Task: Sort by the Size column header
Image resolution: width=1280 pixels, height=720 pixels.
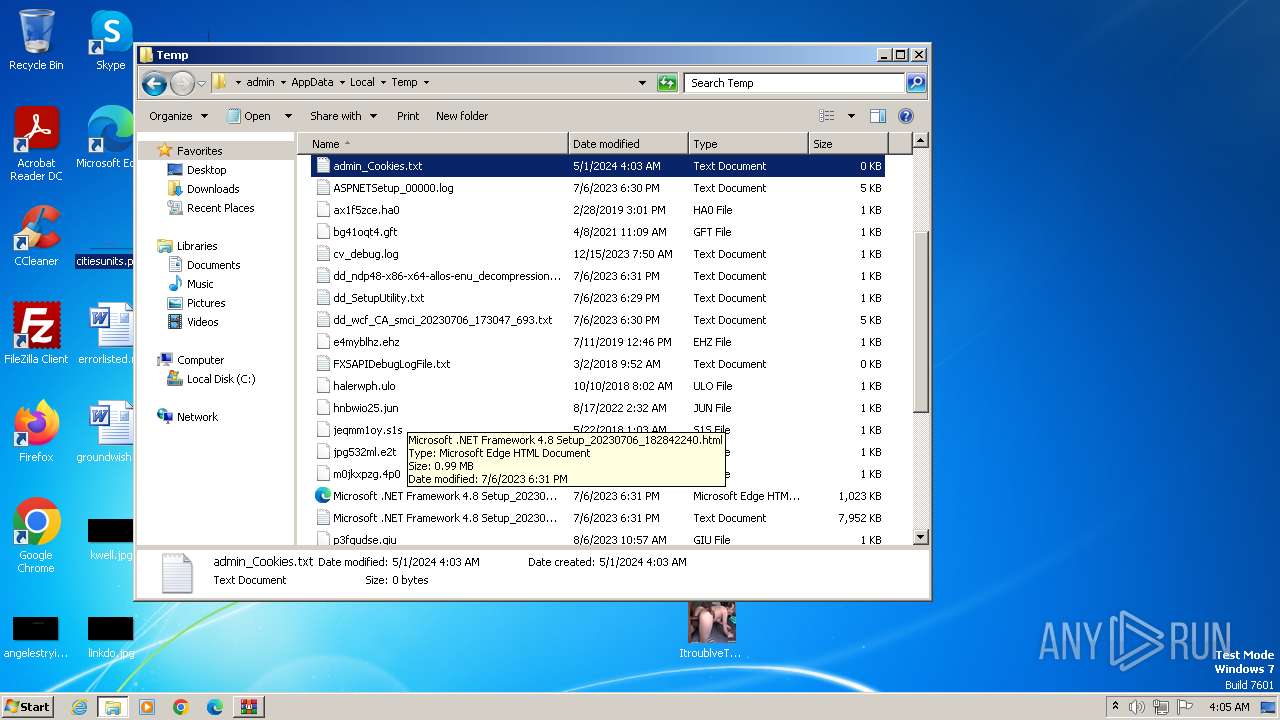Action: click(847, 144)
